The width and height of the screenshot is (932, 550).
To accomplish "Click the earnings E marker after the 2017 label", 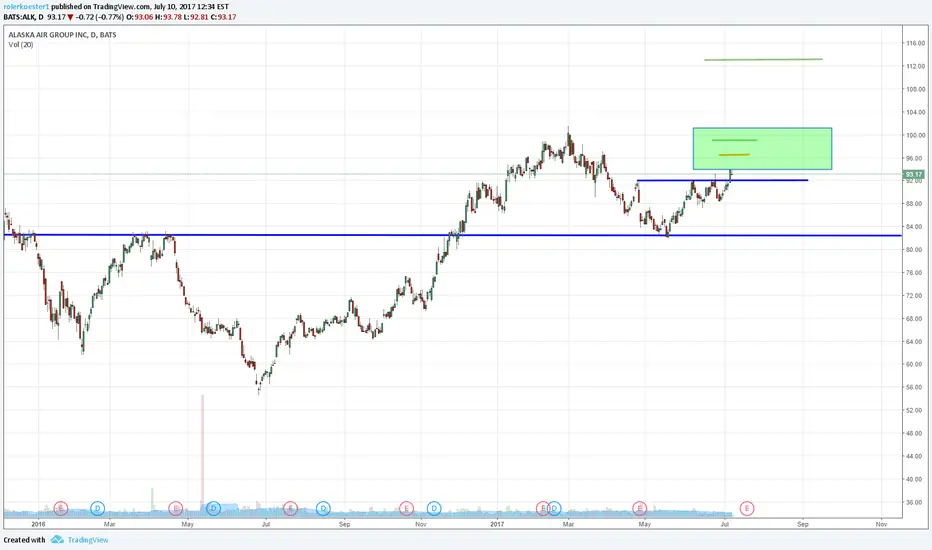I will coord(542,508).
